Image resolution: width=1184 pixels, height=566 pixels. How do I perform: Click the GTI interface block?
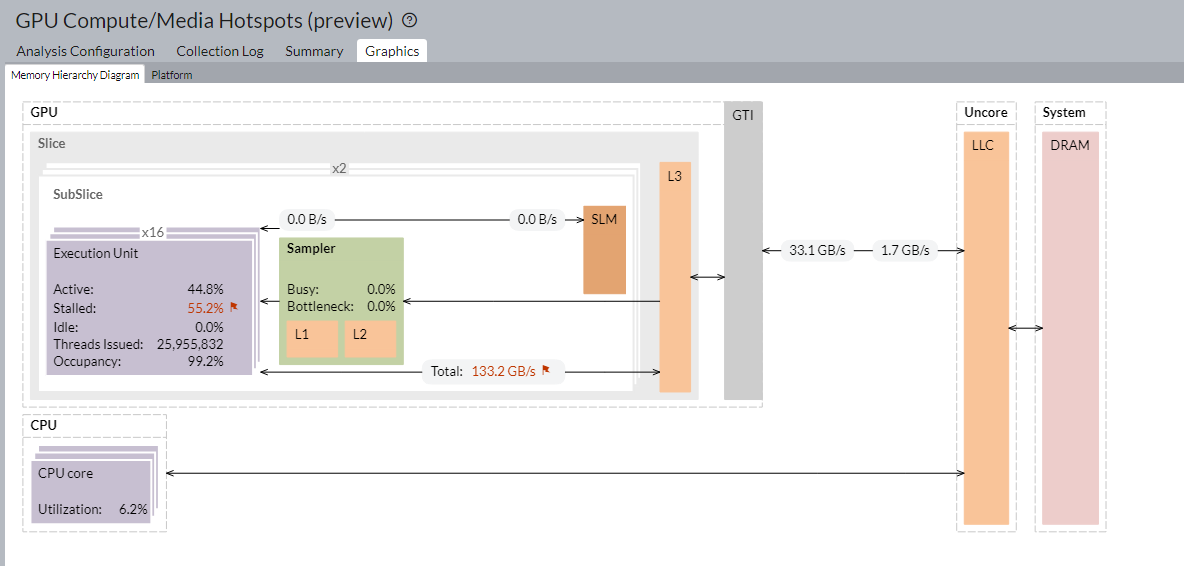click(x=743, y=251)
